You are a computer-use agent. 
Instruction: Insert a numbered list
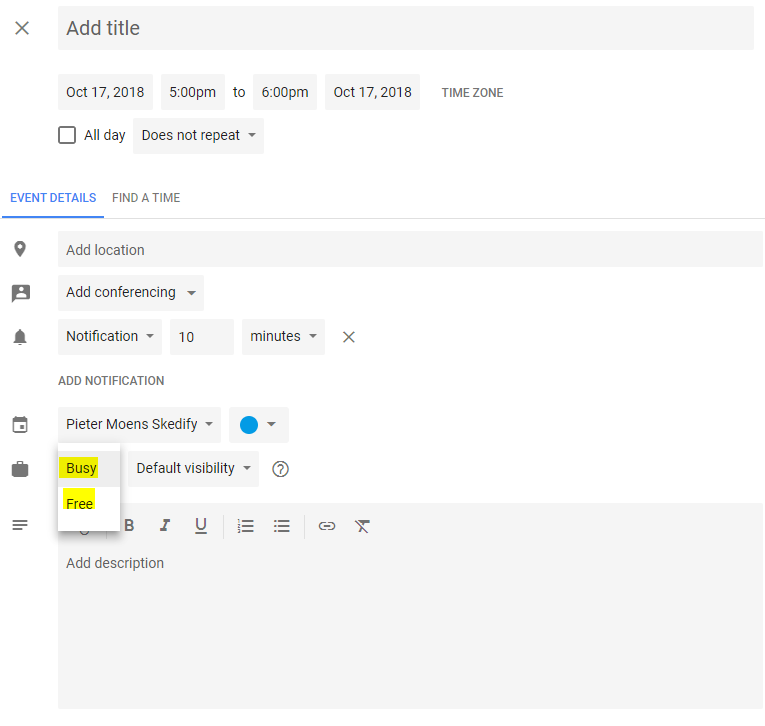[246, 526]
